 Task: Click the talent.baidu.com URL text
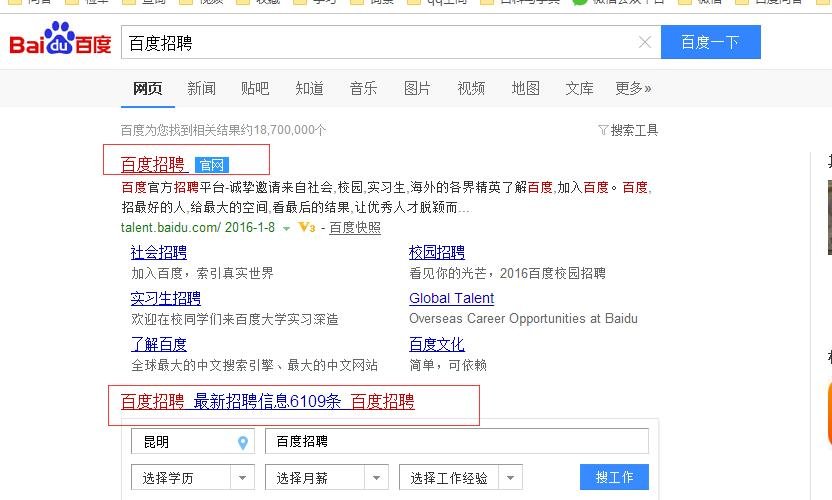click(x=170, y=228)
